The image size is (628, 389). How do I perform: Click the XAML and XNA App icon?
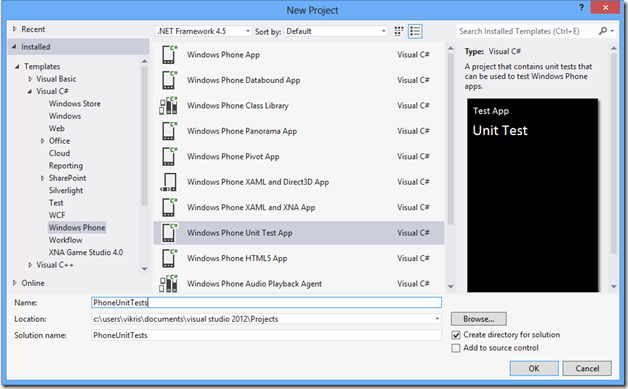(169, 208)
